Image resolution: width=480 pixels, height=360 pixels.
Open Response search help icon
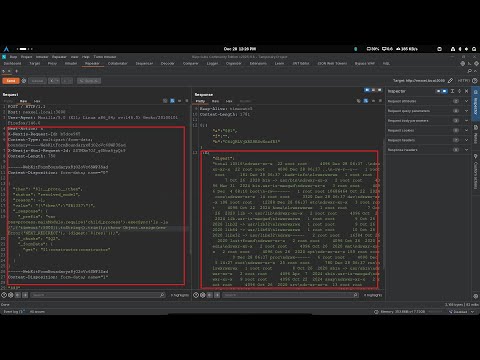196,295
